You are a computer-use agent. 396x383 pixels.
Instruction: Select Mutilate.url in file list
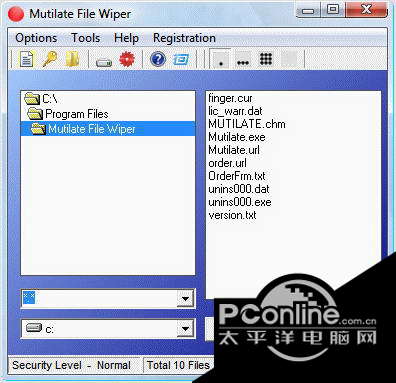(x=234, y=150)
